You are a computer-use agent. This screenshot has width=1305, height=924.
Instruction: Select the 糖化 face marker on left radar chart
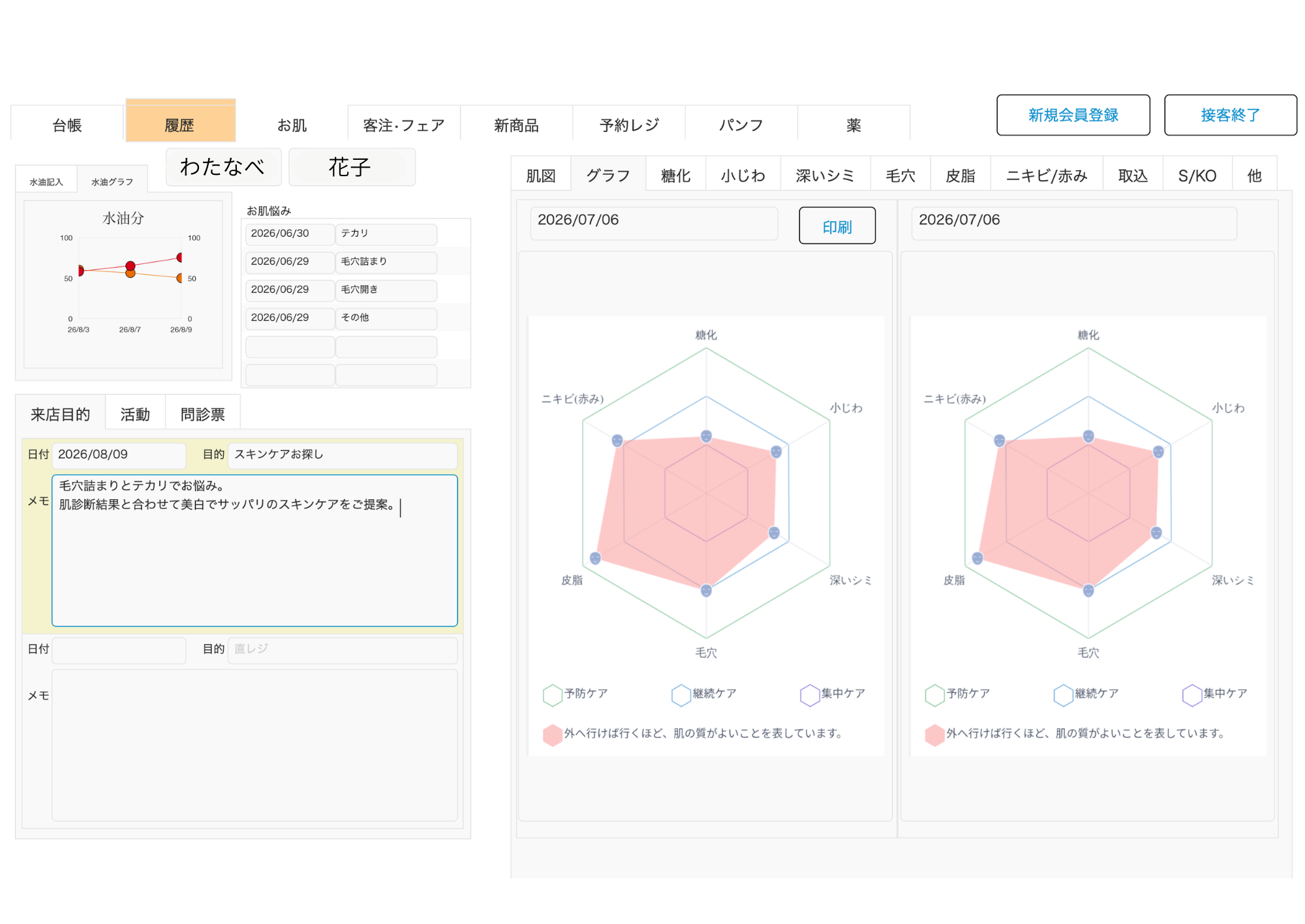[x=706, y=436]
